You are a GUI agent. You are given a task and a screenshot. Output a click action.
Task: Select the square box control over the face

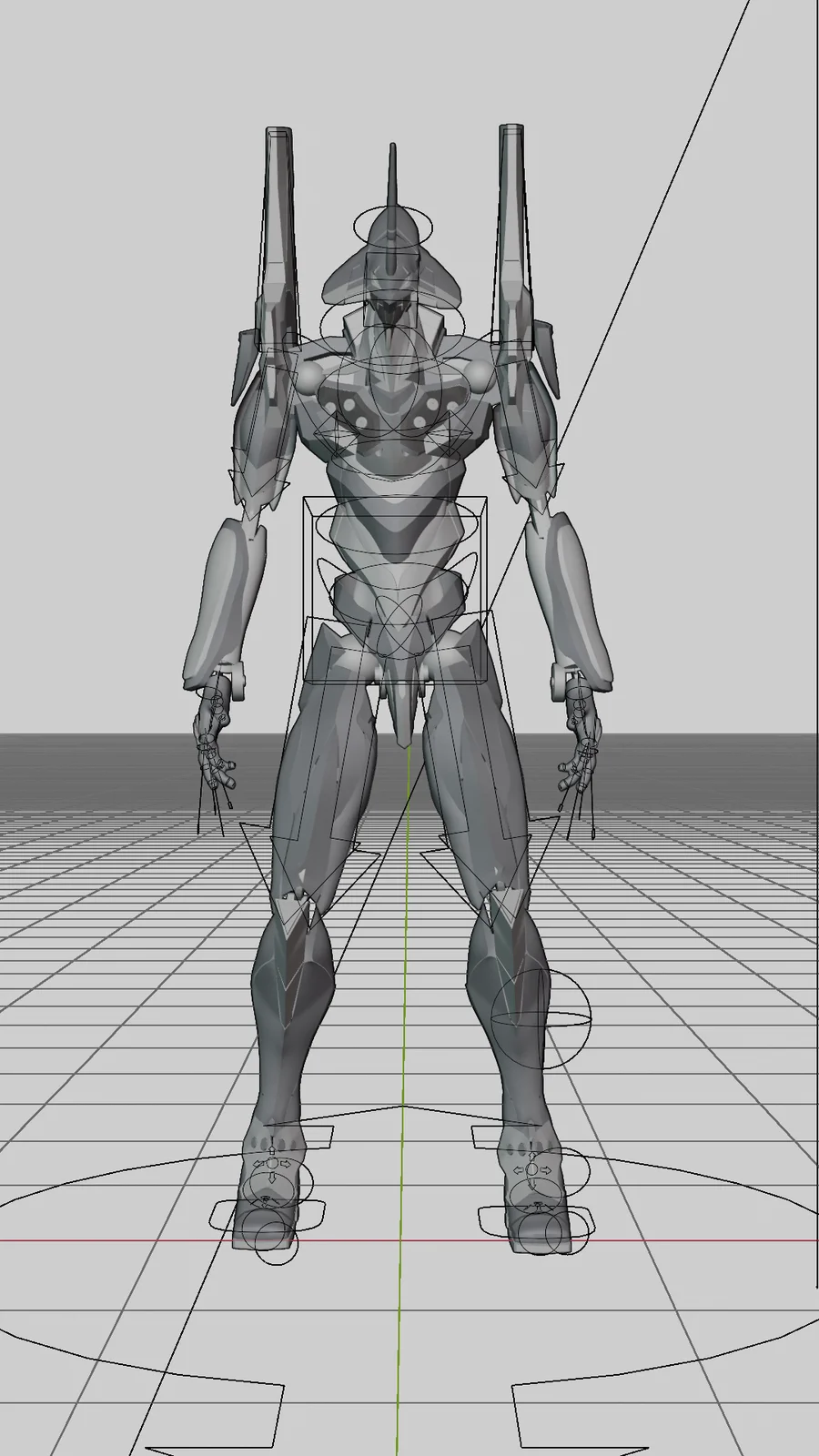coord(393,289)
